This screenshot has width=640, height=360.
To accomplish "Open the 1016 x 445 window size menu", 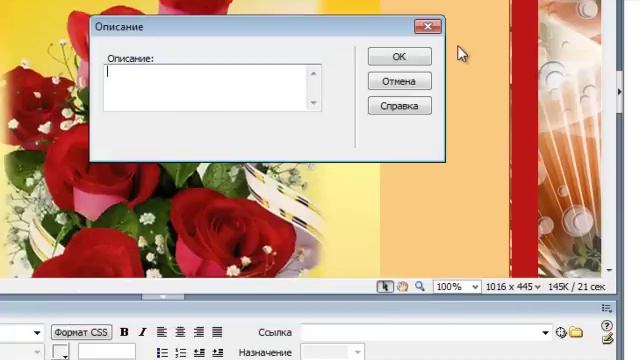I will point(513,287).
